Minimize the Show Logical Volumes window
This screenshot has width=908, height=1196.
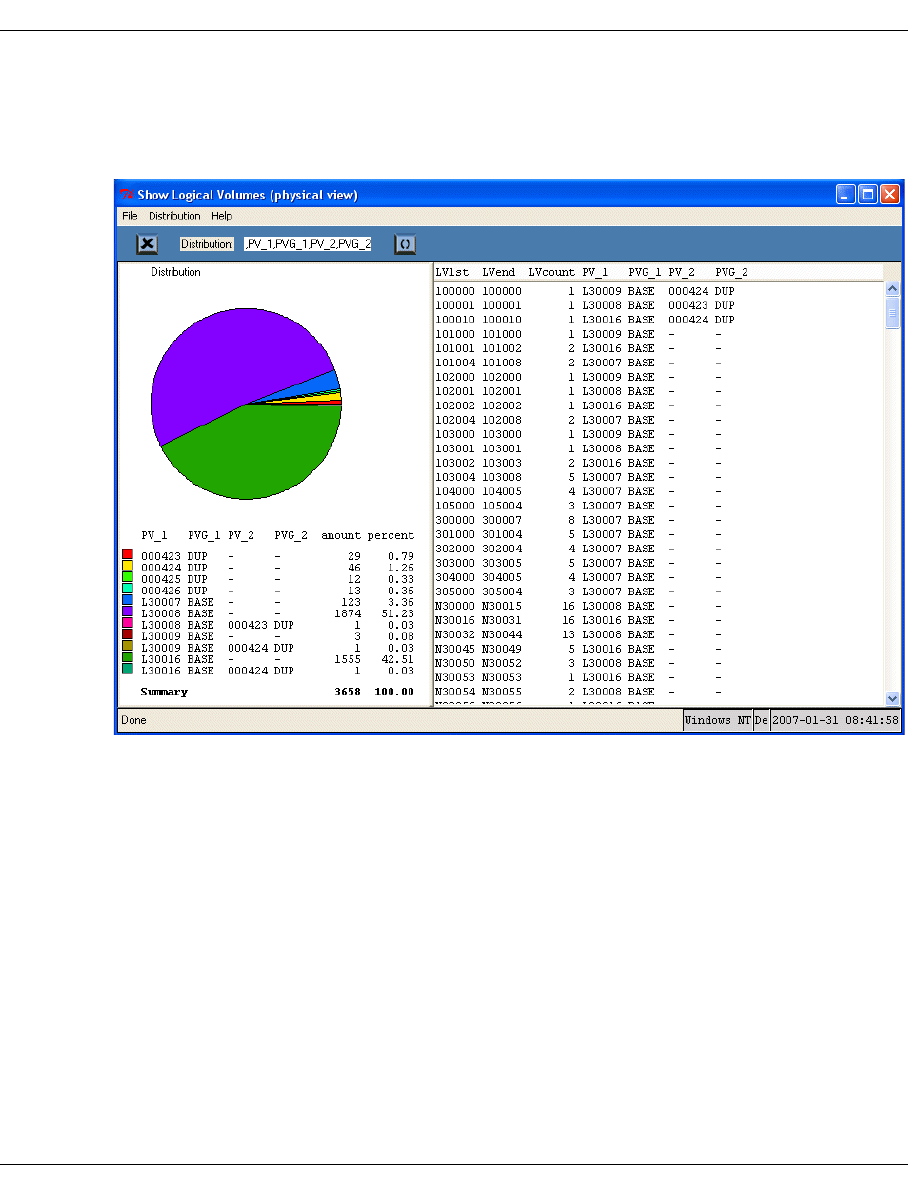[845, 195]
